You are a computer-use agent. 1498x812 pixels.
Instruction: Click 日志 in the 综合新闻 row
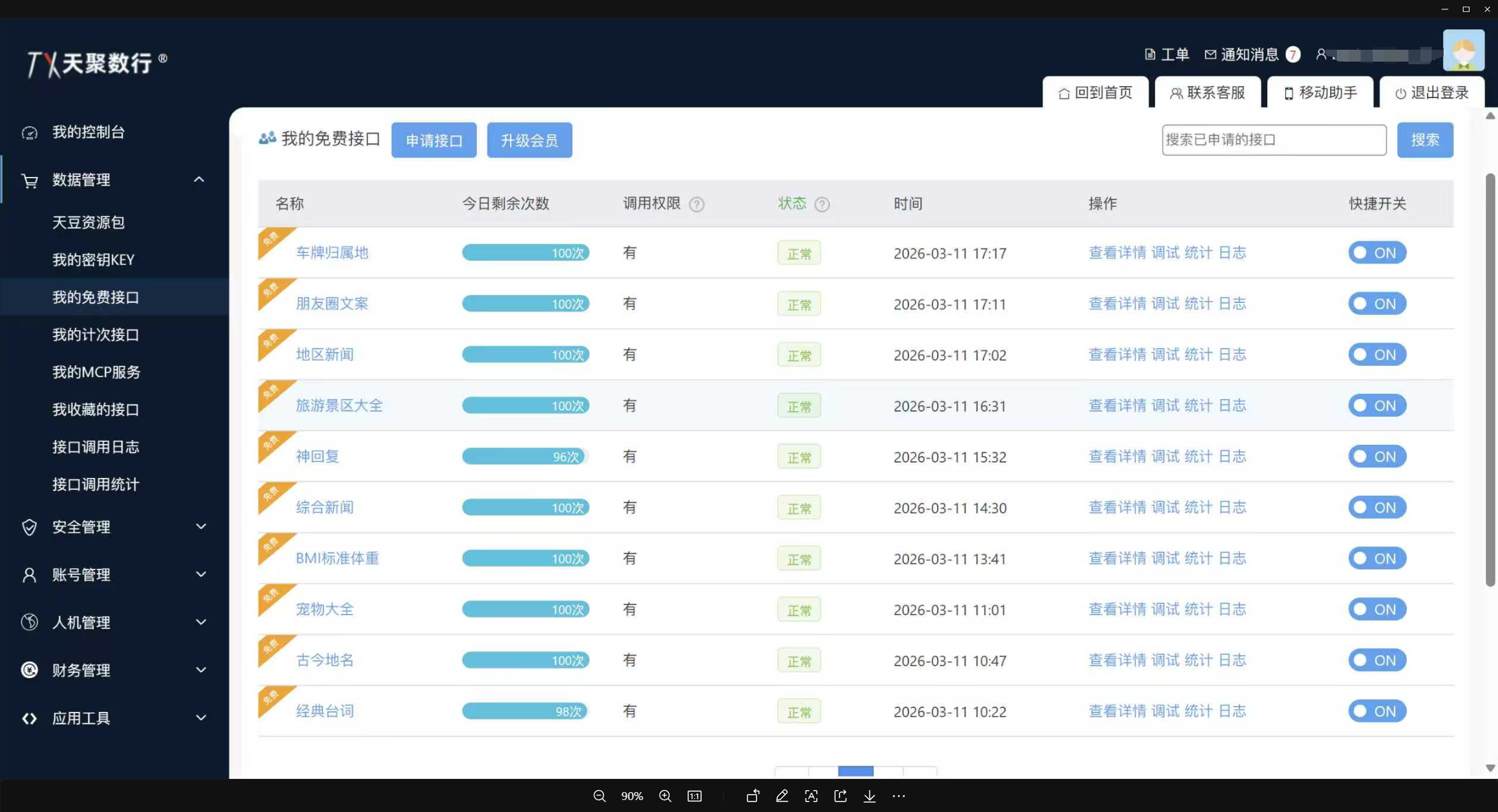(1232, 508)
